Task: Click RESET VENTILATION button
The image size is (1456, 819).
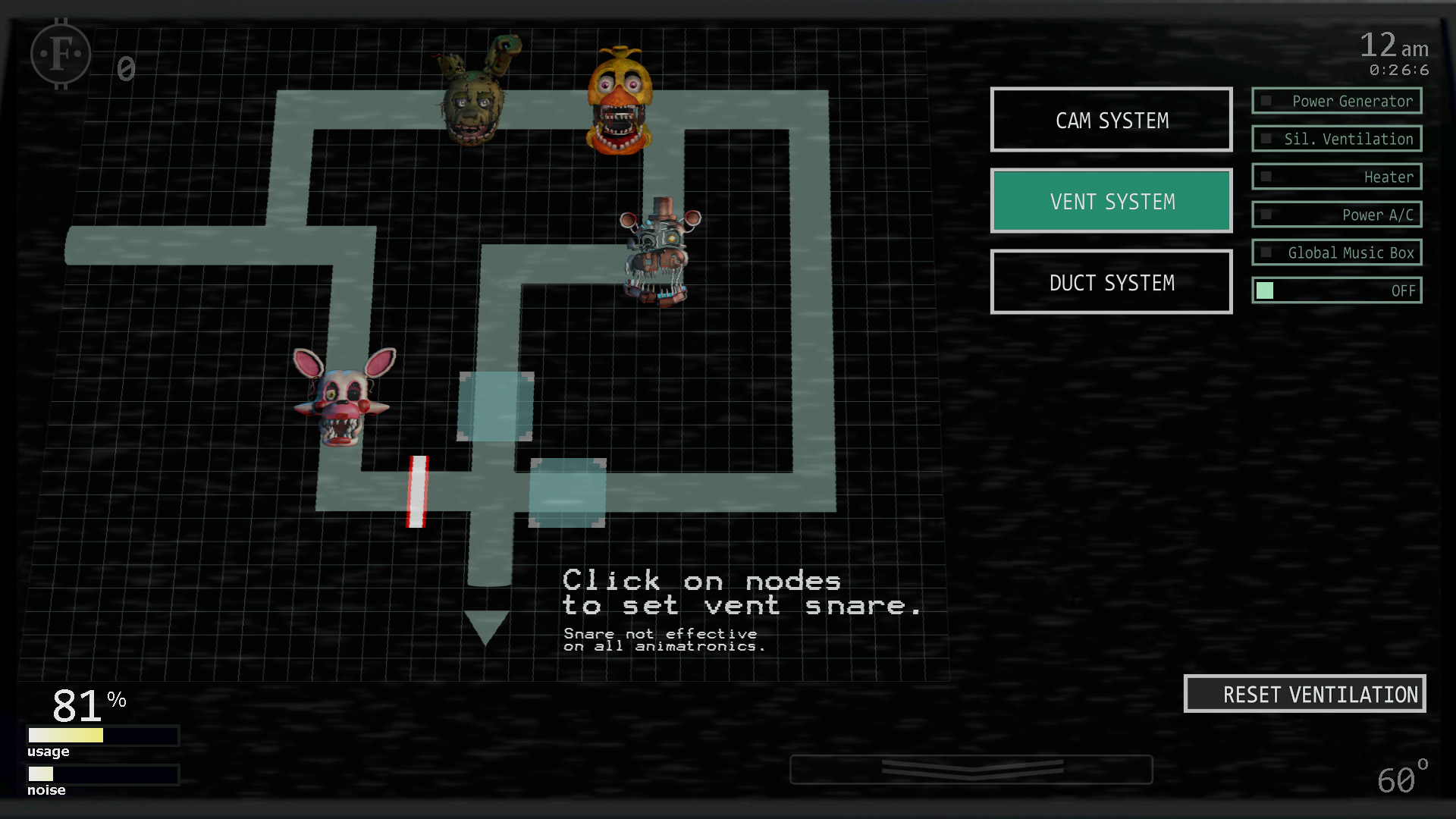Action: [1301, 693]
